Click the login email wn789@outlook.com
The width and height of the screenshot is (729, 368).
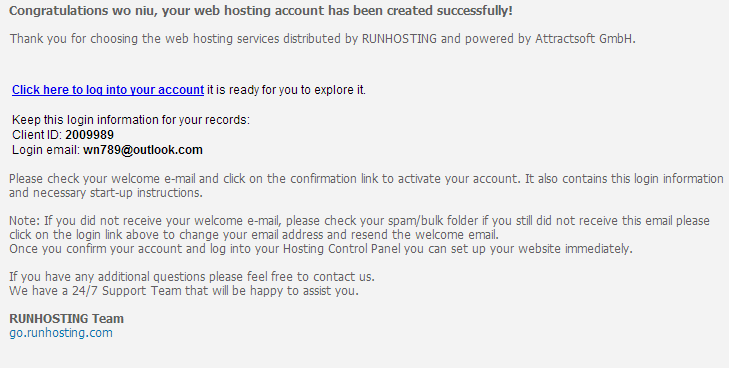point(143,150)
